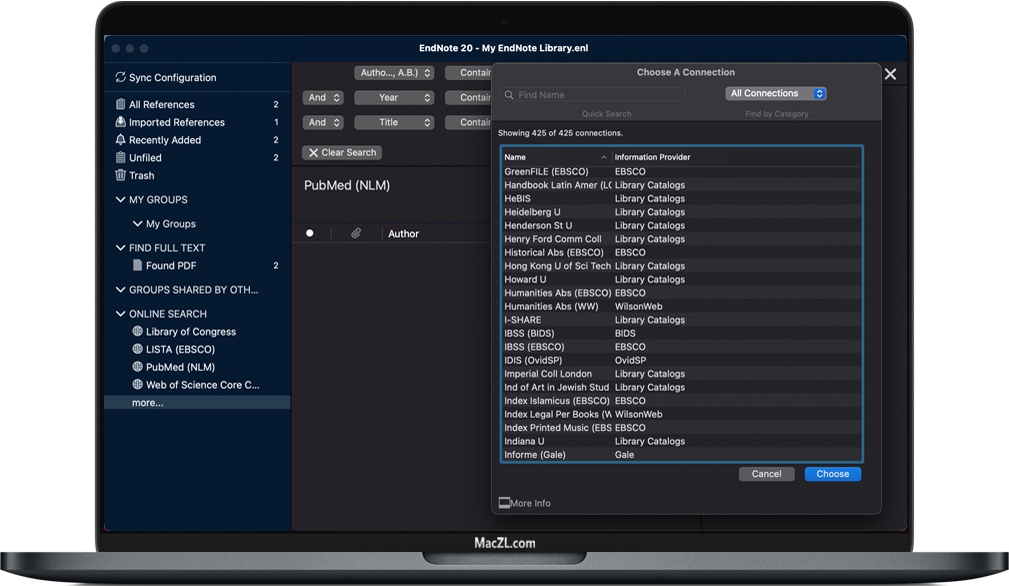Click the read-status dot column header
1009x586 pixels.
310,234
